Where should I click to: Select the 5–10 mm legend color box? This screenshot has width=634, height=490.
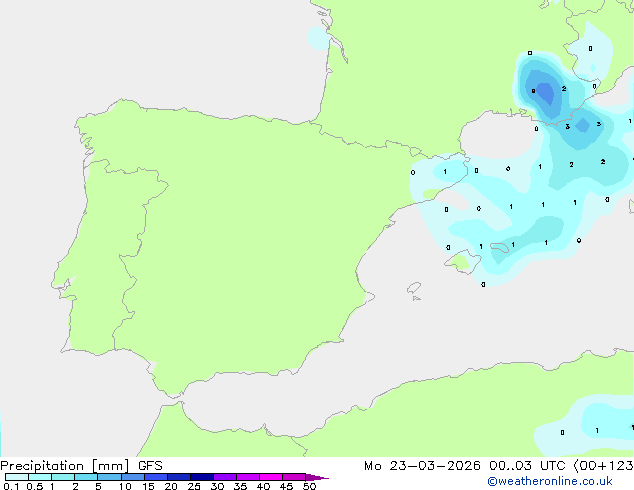[109, 477]
